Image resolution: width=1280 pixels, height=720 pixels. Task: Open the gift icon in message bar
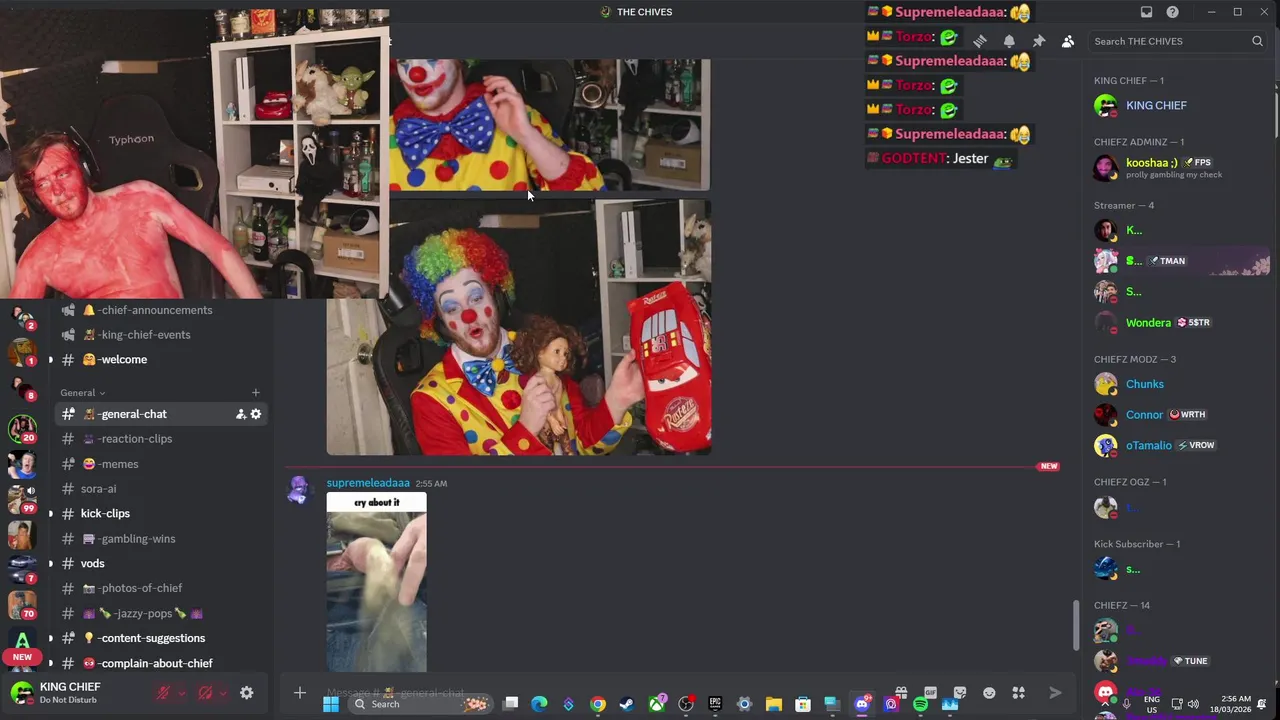coord(901,692)
